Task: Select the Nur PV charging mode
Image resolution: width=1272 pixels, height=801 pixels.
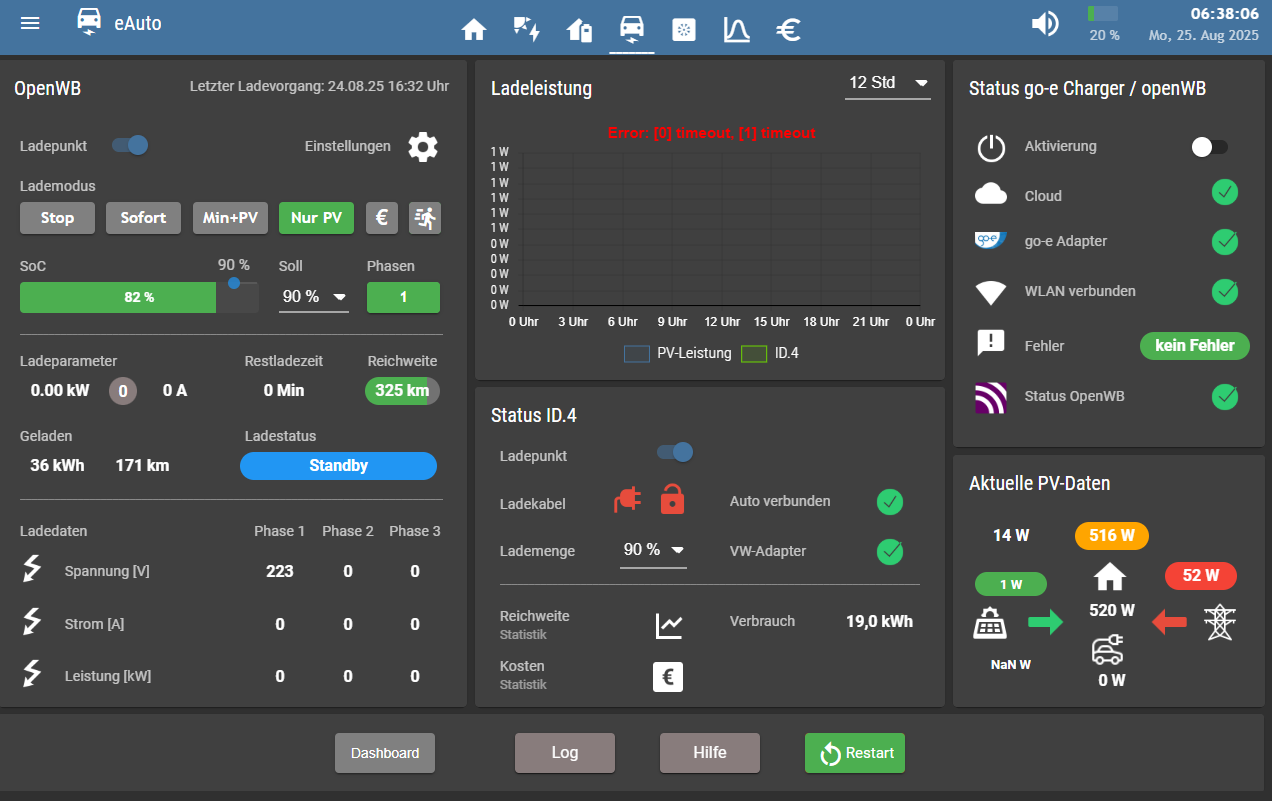Action: point(316,218)
